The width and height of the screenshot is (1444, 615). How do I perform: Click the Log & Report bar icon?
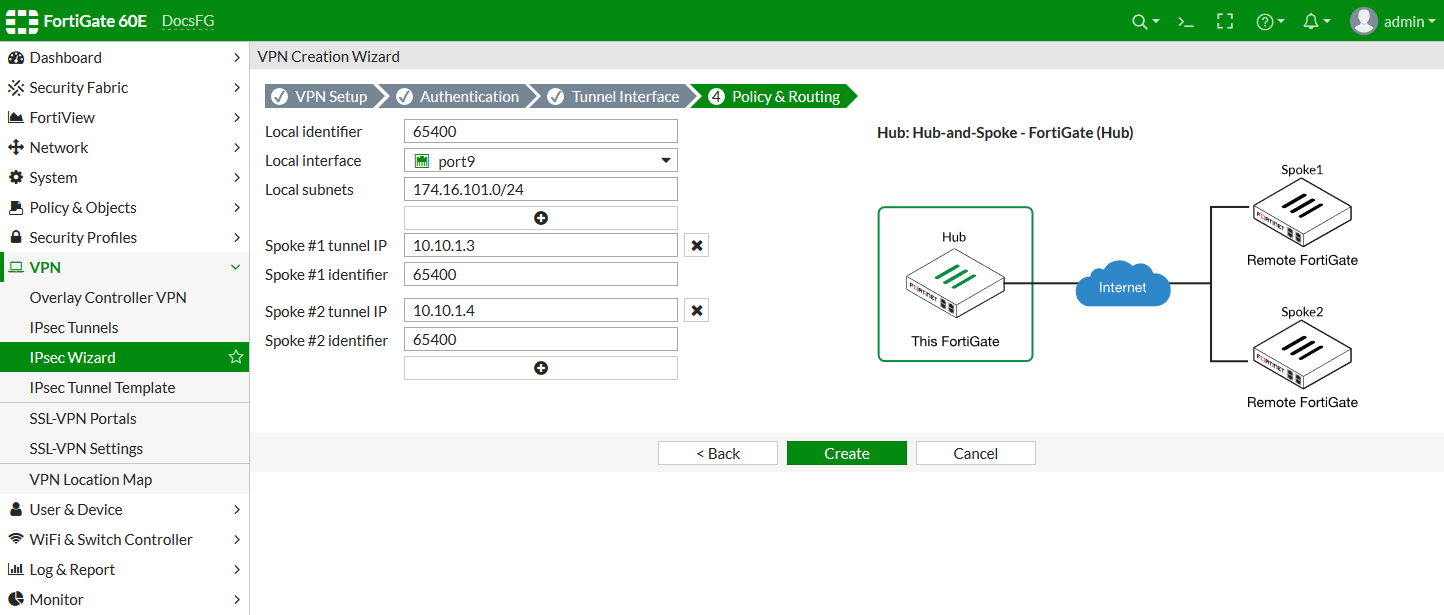(x=15, y=569)
